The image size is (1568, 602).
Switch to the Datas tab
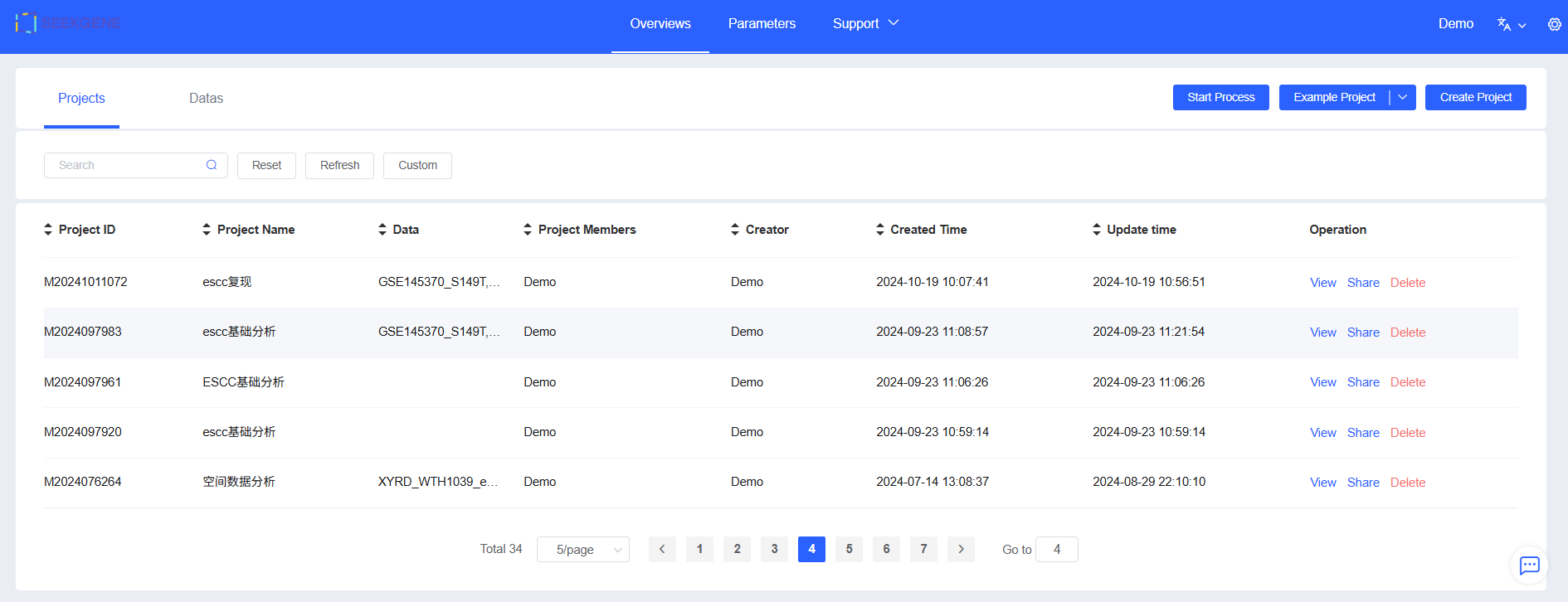pyautogui.click(x=206, y=98)
